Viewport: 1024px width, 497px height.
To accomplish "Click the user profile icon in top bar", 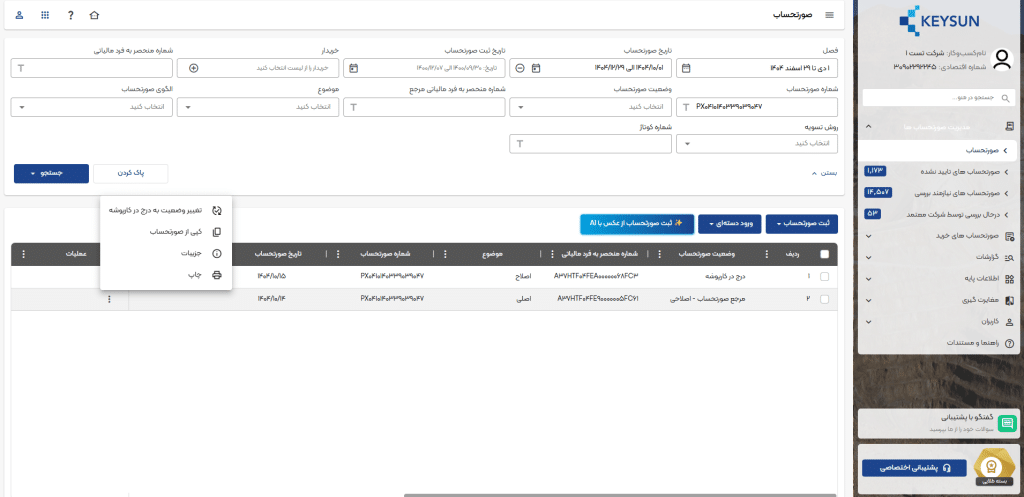I will tap(20, 16).
